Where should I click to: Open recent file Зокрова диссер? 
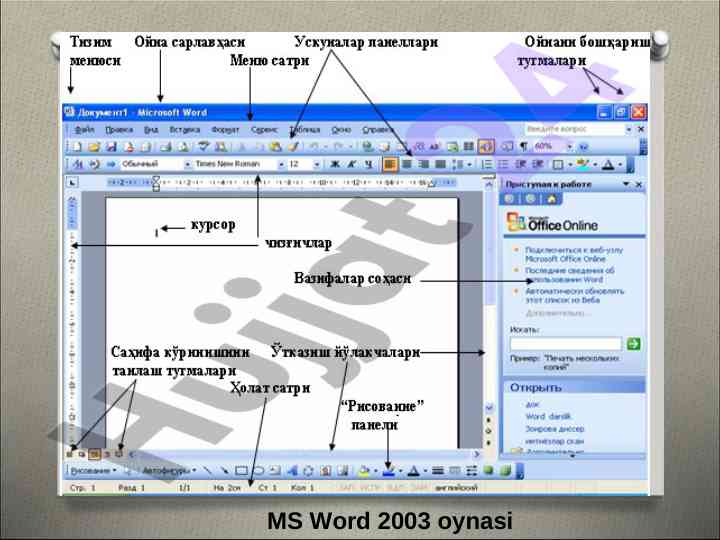(x=555, y=429)
